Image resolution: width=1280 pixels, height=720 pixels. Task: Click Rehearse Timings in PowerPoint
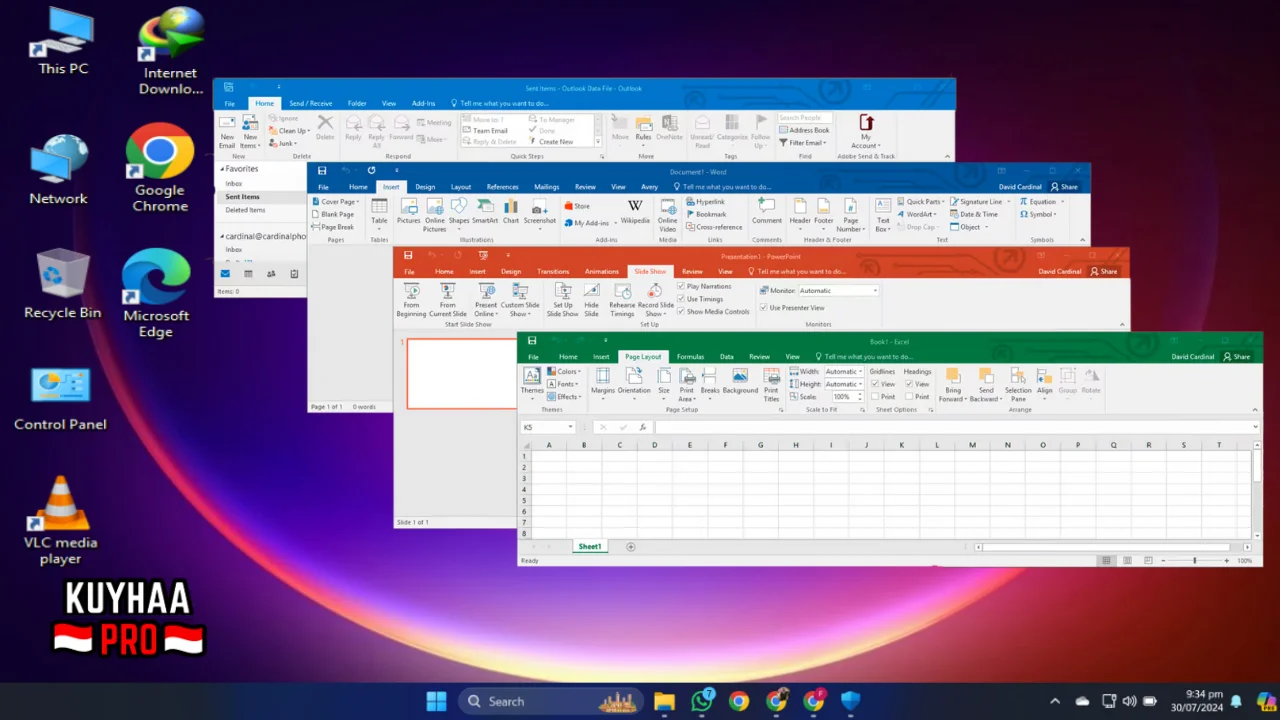[622, 300]
